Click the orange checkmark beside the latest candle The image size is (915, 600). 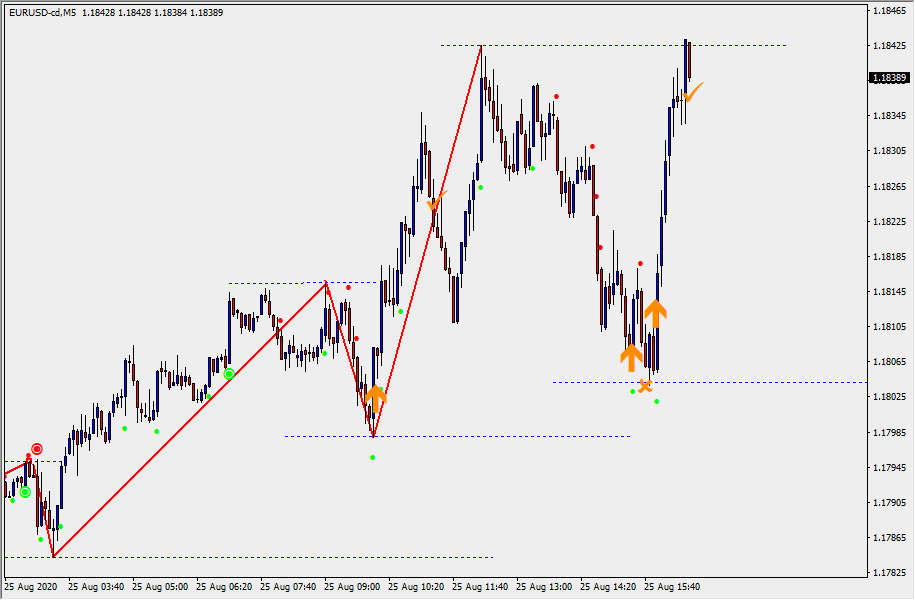(693, 92)
